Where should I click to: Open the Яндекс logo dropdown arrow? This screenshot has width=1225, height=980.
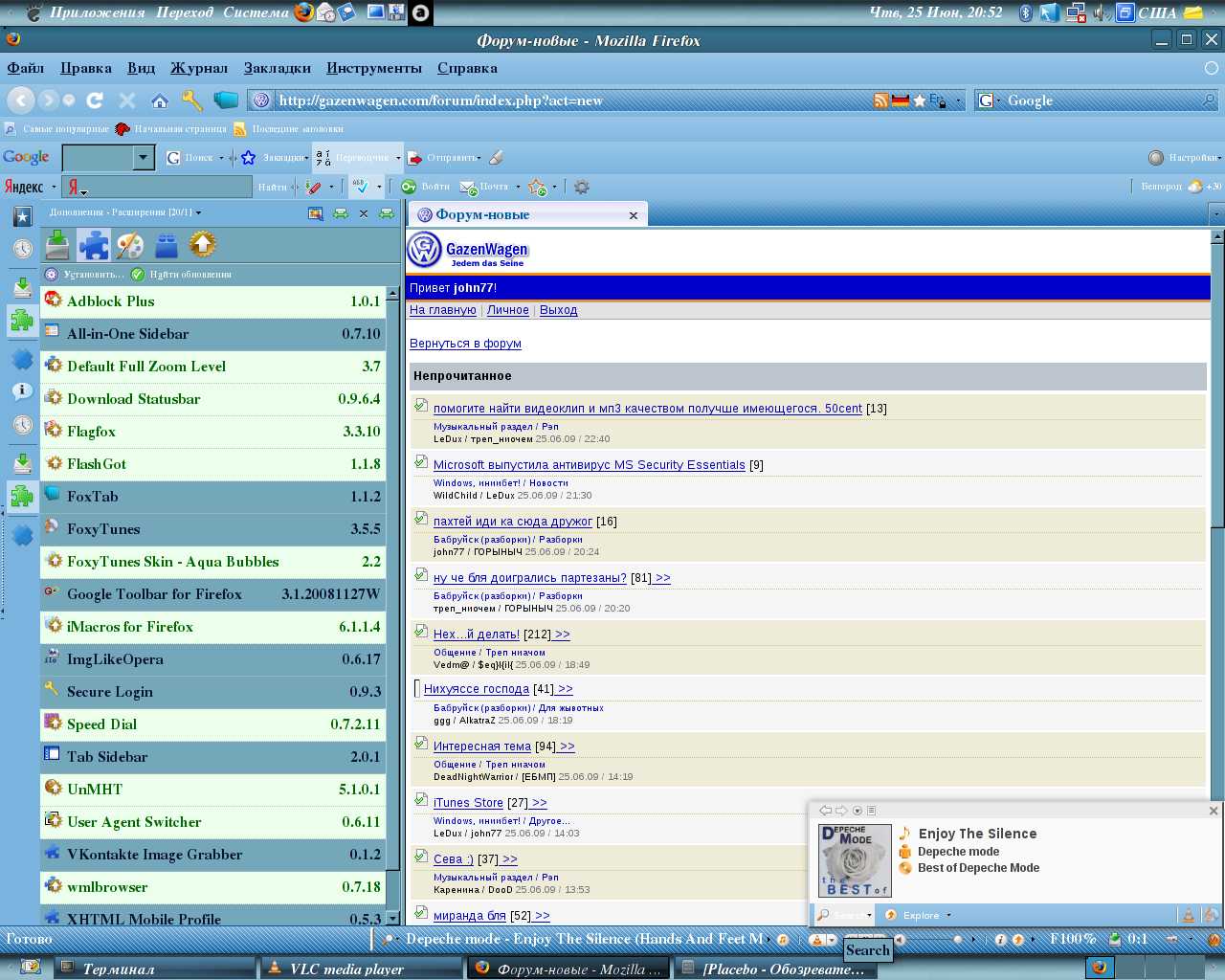(x=54, y=187)
